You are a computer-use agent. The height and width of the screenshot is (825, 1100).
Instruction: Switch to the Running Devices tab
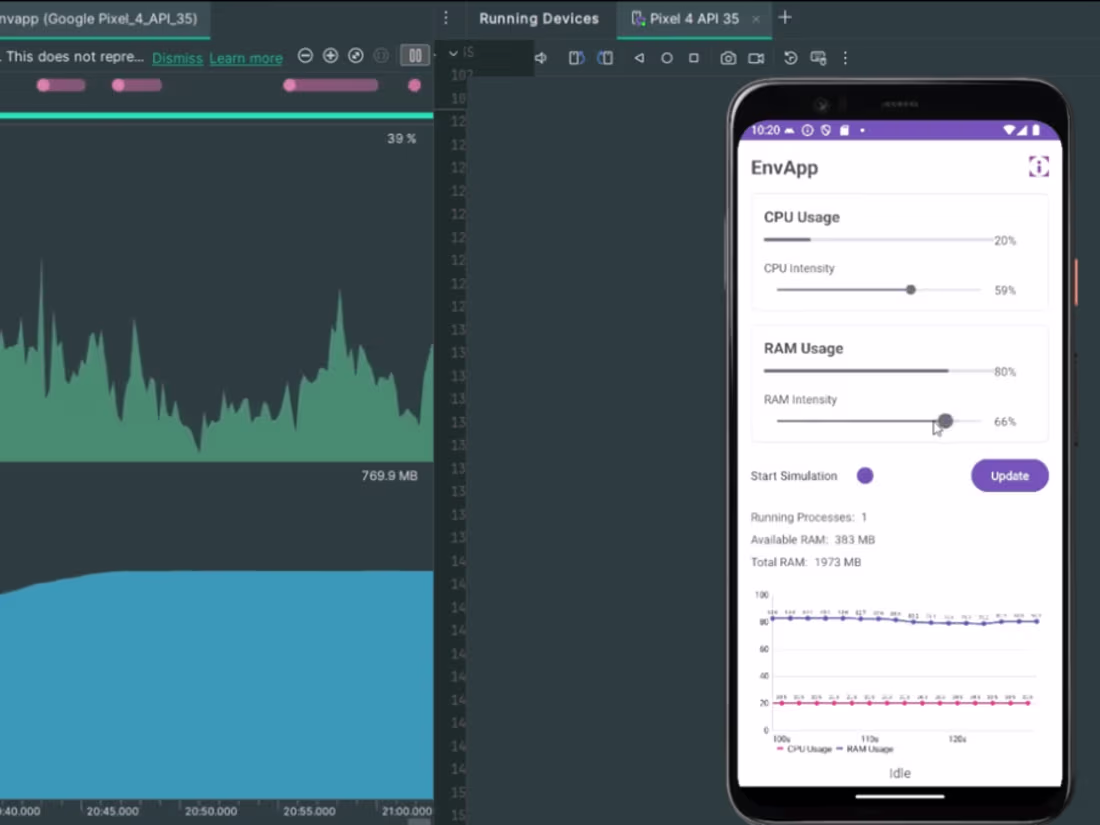point(539,18)
